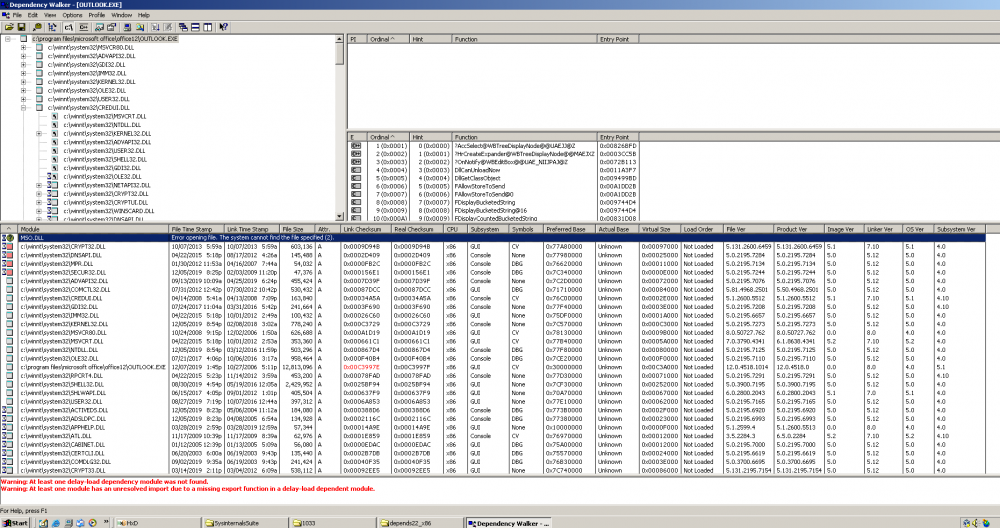Click the module icon of root OUTLOOK.EXE

tap(24, 39)
